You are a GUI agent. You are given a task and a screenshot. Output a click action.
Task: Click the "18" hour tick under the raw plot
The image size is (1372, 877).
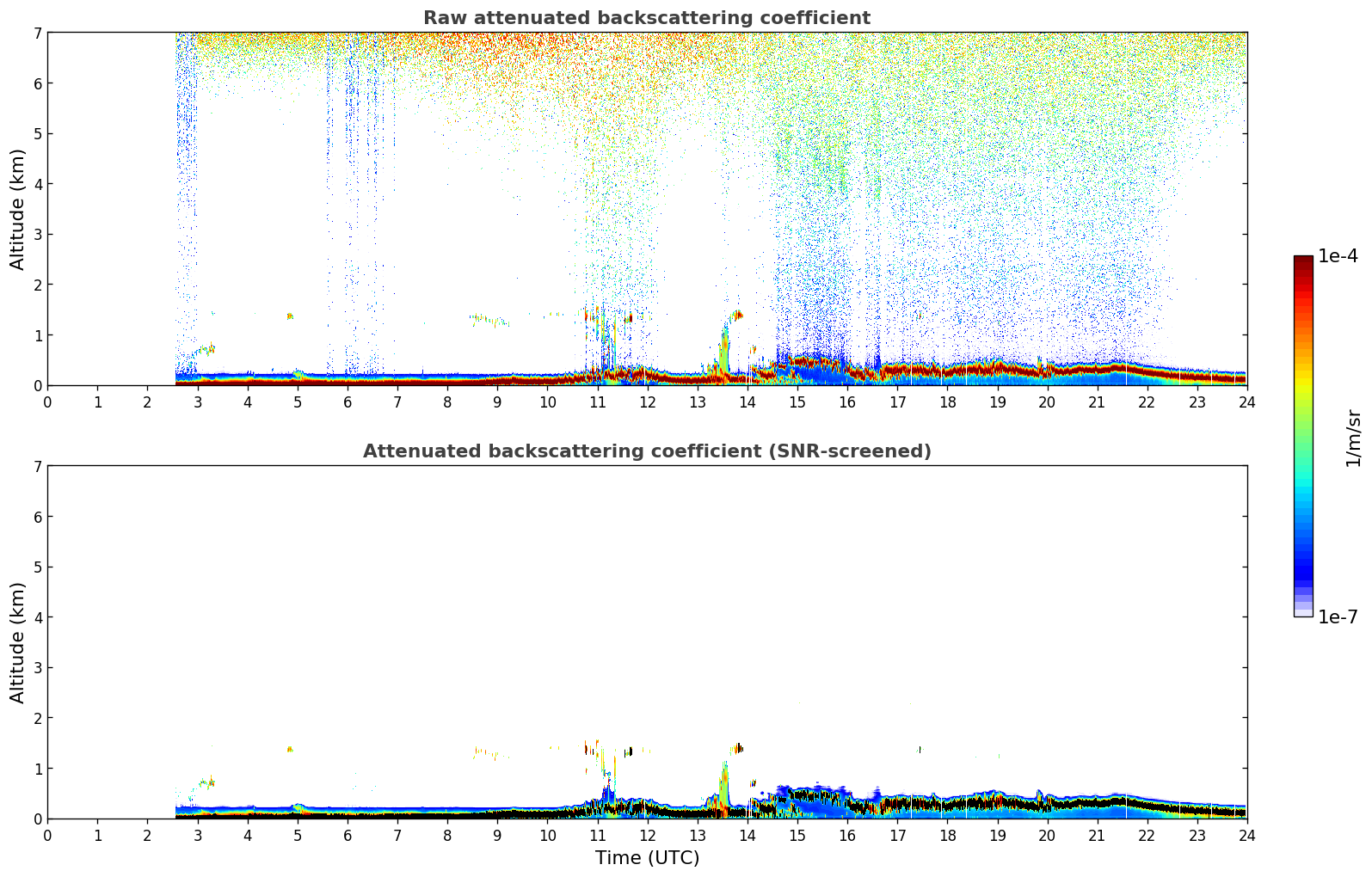click(947, 402)
